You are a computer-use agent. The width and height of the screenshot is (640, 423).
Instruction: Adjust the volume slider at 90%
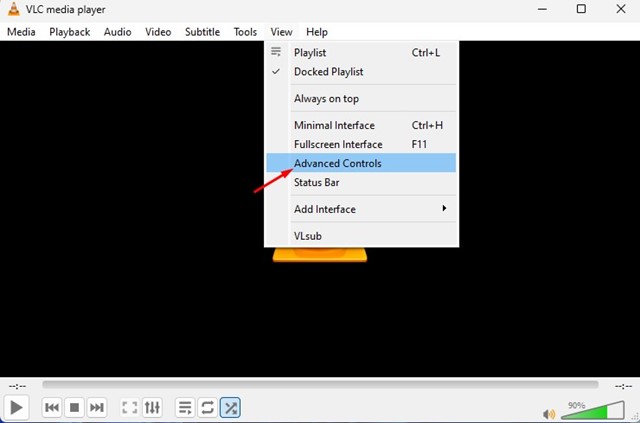point(593,410)
